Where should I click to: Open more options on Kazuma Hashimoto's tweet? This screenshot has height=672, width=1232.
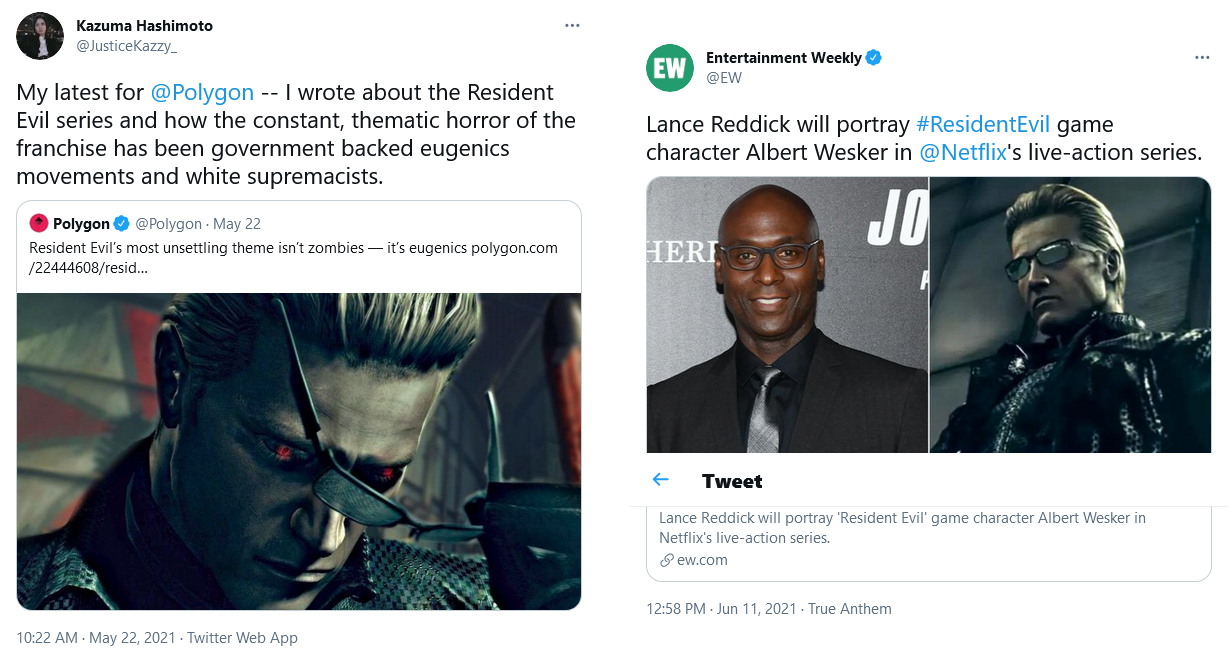pos(572,25)
